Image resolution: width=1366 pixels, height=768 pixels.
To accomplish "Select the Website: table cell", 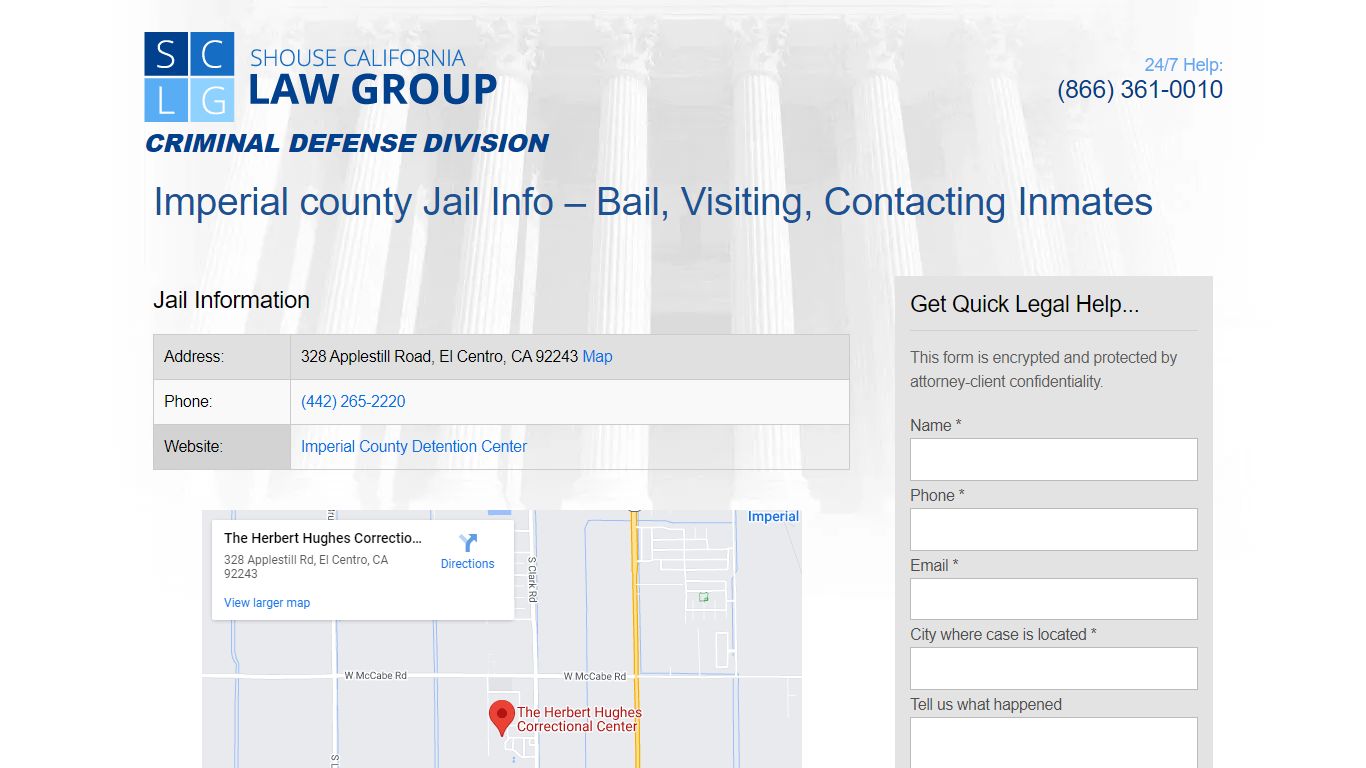I will click(x=222, y=447).
